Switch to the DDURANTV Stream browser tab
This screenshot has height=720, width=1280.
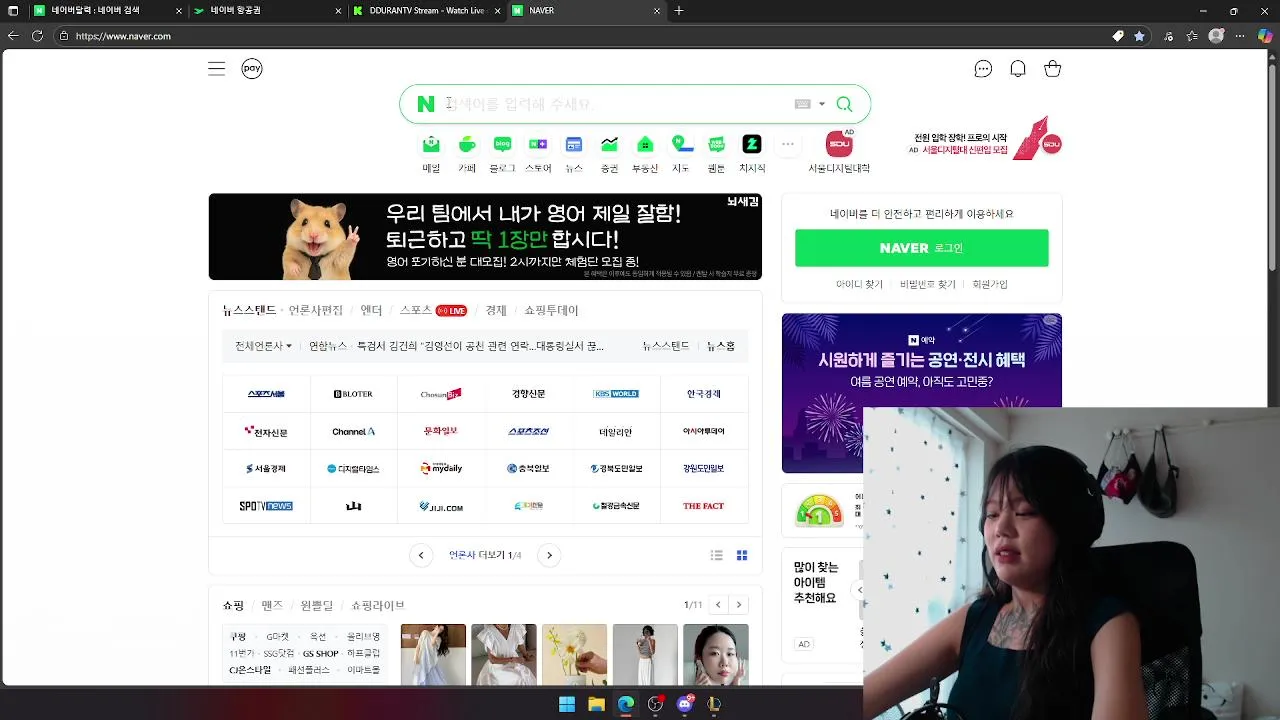click(426, 10)
